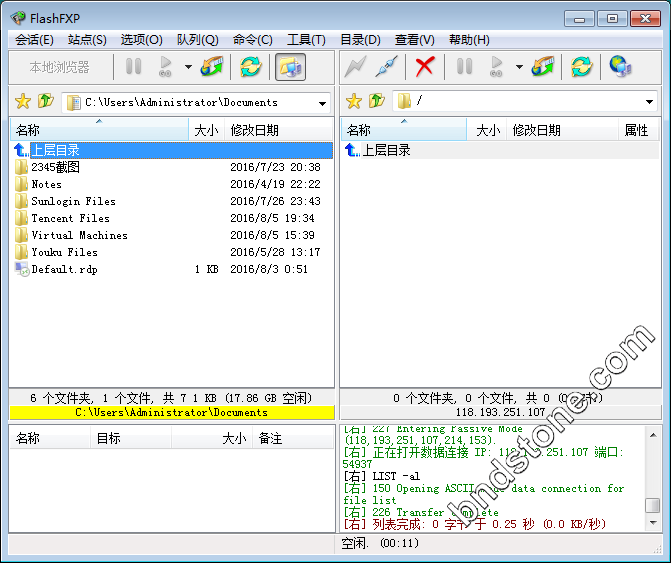Click the 118.193.251.107 server address bar

[500, 412]
